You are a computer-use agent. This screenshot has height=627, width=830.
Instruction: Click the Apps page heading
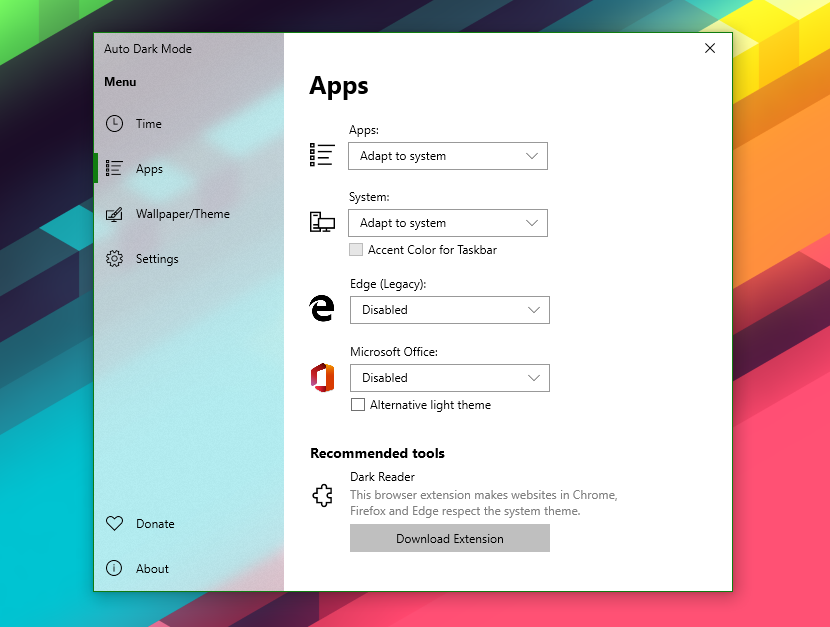click(339, 86)
